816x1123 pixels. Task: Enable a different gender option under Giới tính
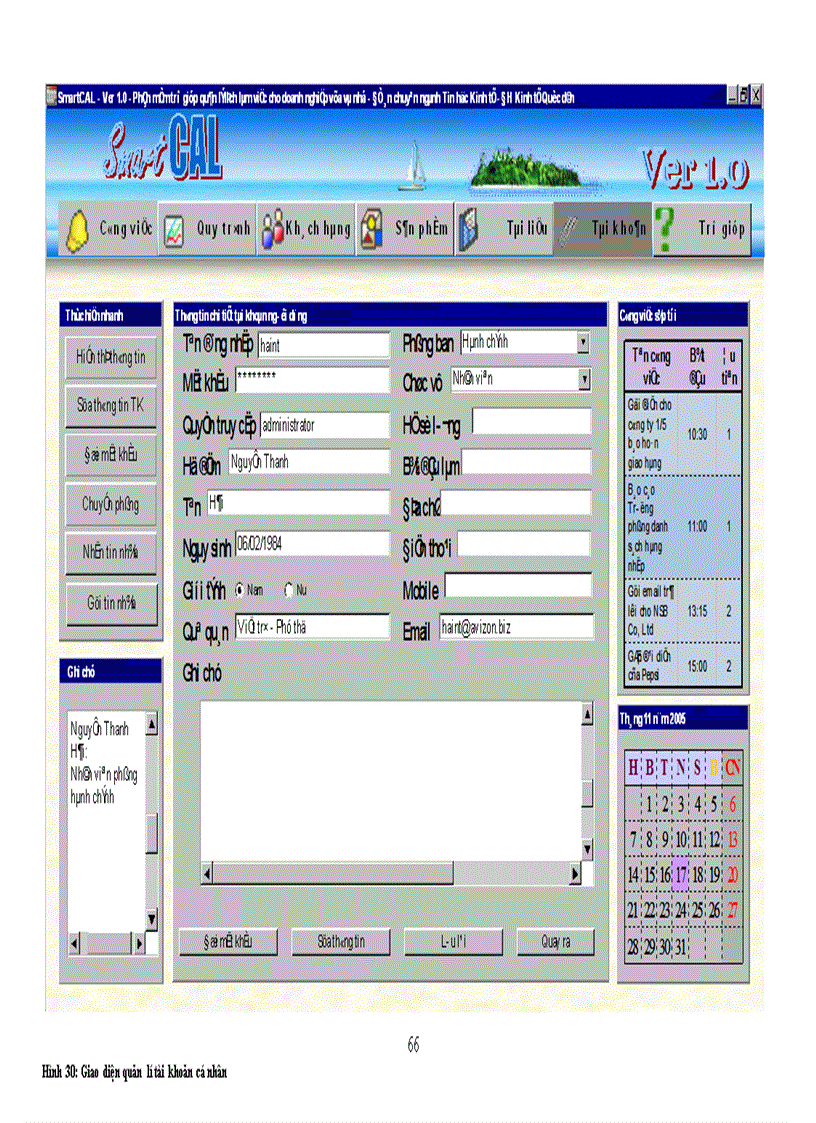pos(288,590)
